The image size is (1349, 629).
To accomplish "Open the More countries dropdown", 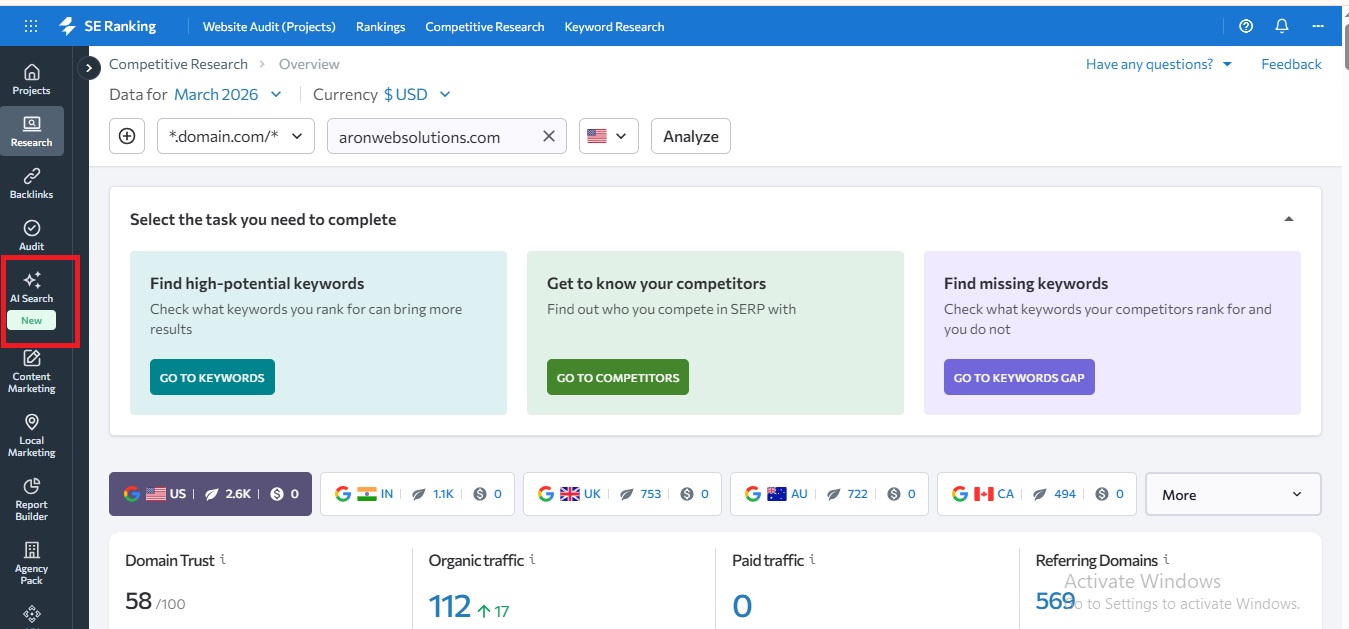I will [1232, 493].
